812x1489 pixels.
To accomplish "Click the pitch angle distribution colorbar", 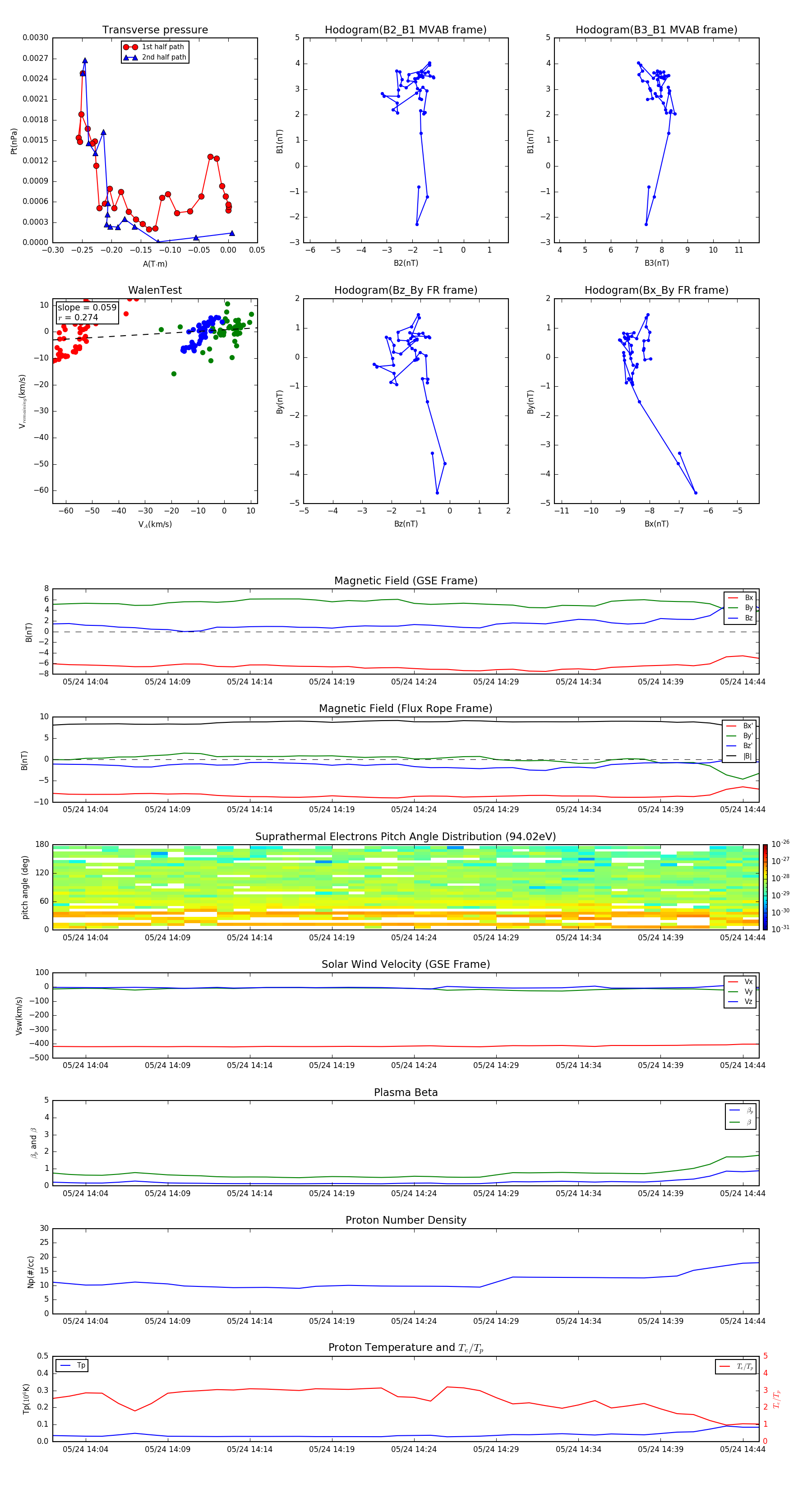I will (x=765, y=887).
